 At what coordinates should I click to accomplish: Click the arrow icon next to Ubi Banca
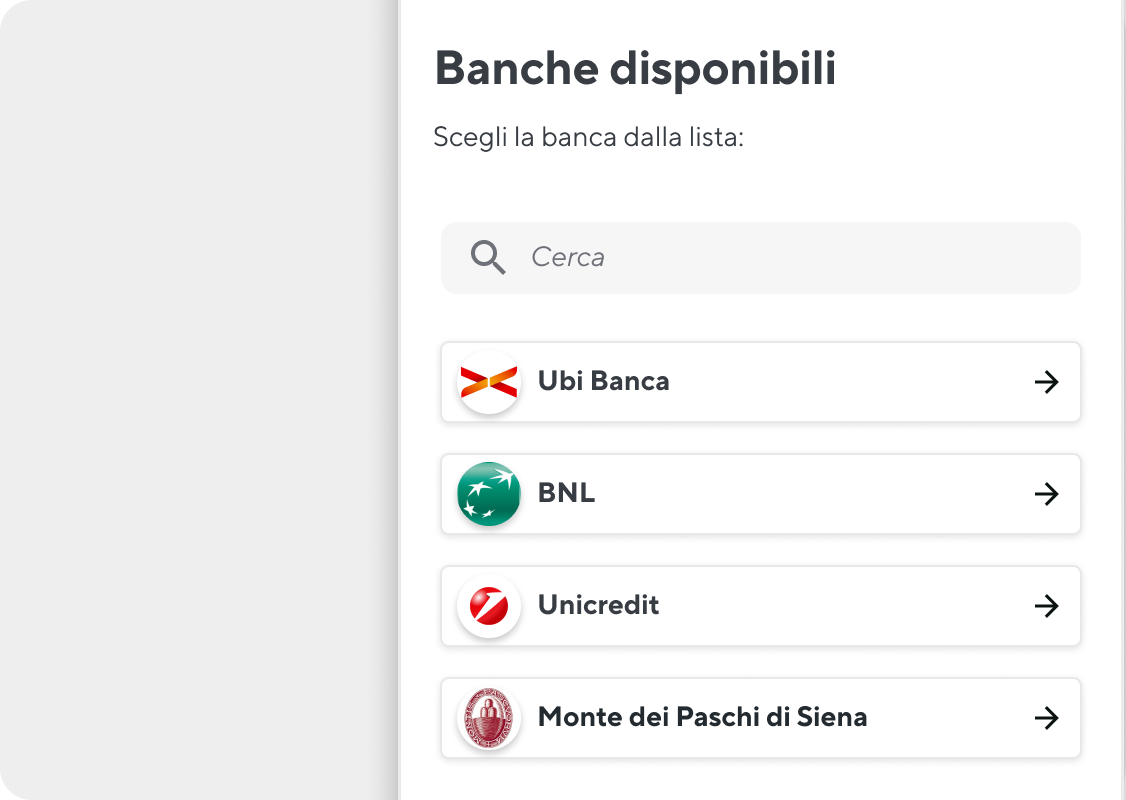(x=1047, y=381)
